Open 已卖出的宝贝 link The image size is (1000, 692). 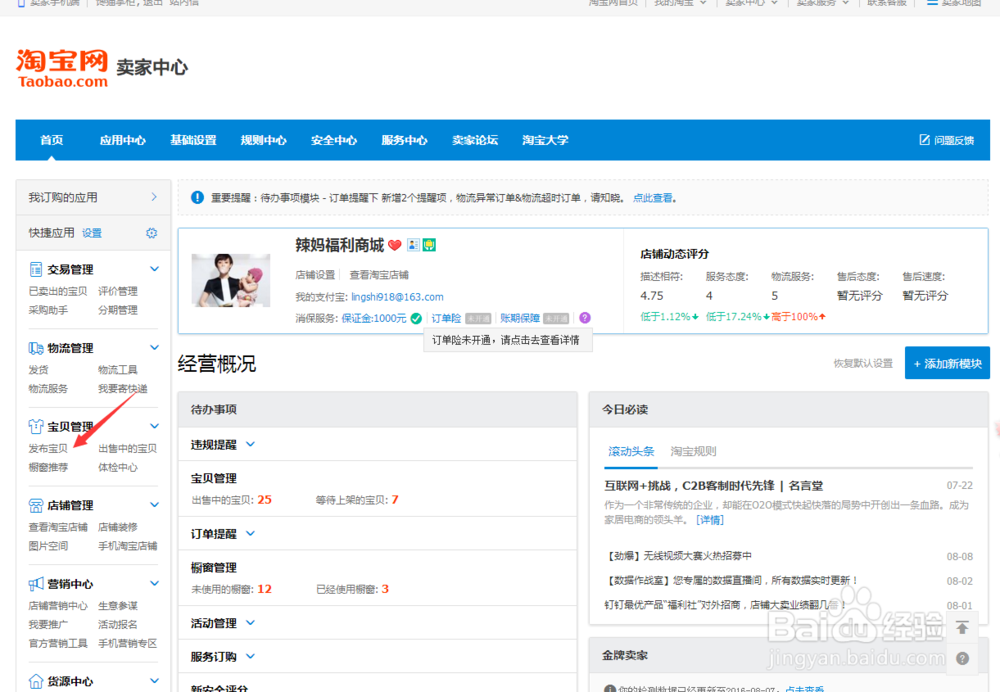click(x=57, y=291)
